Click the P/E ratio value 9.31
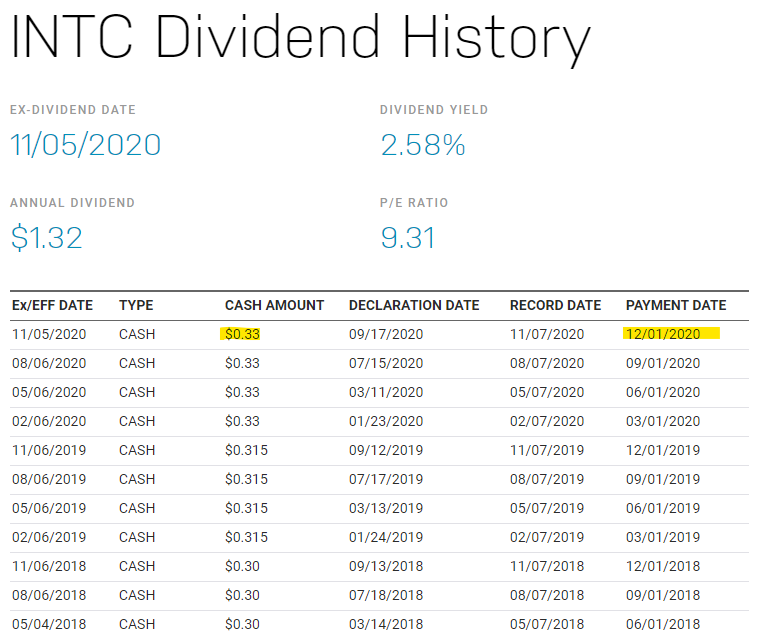The image size is (773, 638). [408, 238]
